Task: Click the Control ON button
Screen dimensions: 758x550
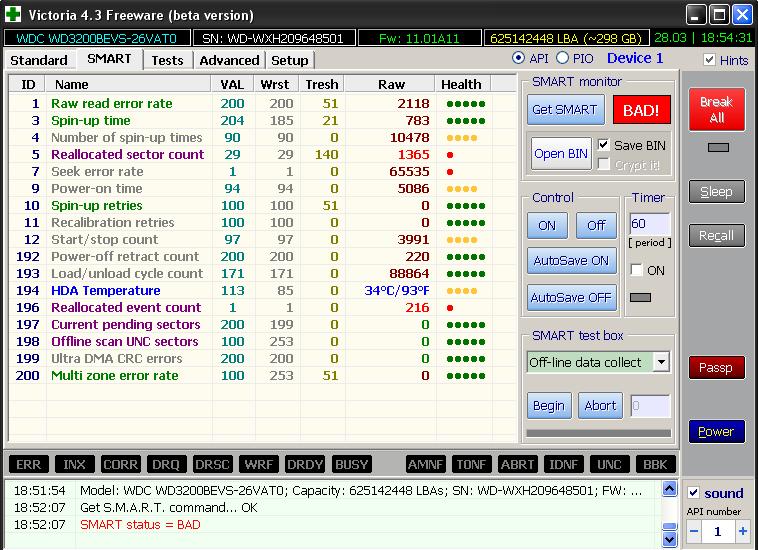Action: tap(547, 225)
